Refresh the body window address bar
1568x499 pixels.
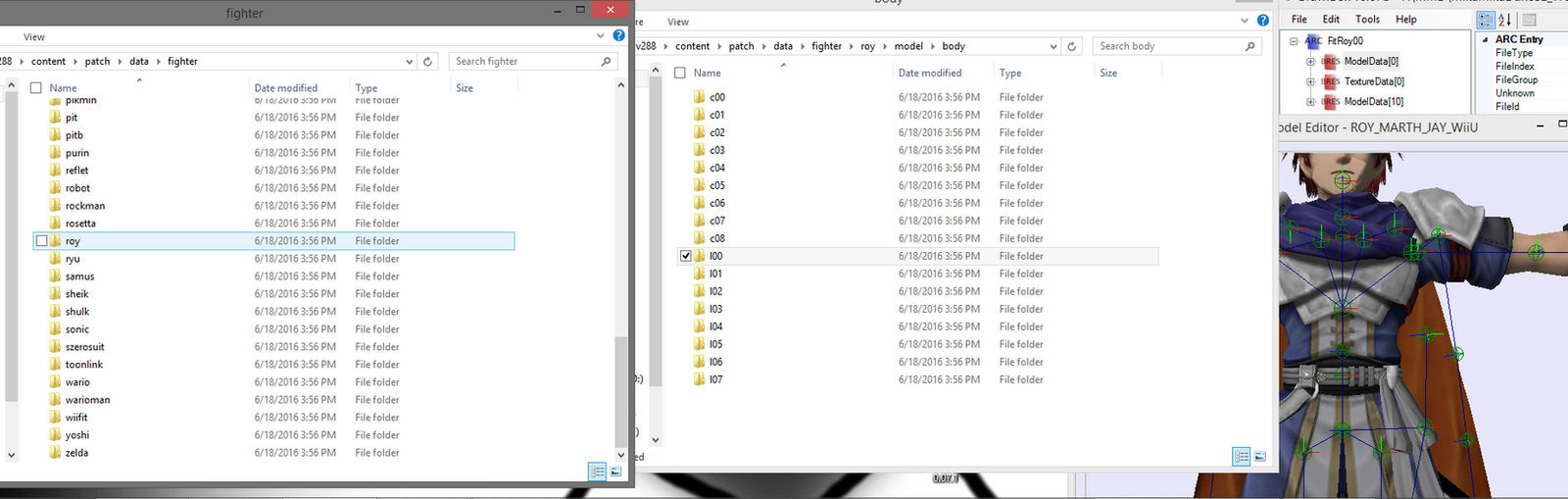click(x=1071, y=46)
